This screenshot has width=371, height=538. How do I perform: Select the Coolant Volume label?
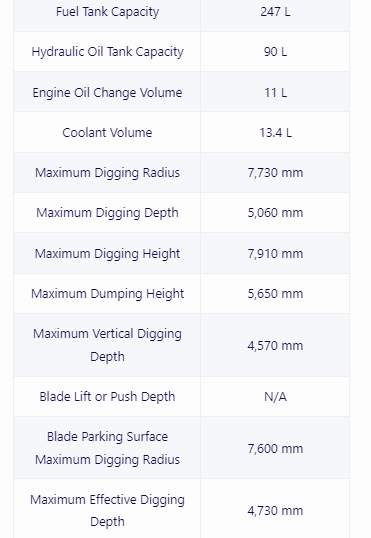107,132
